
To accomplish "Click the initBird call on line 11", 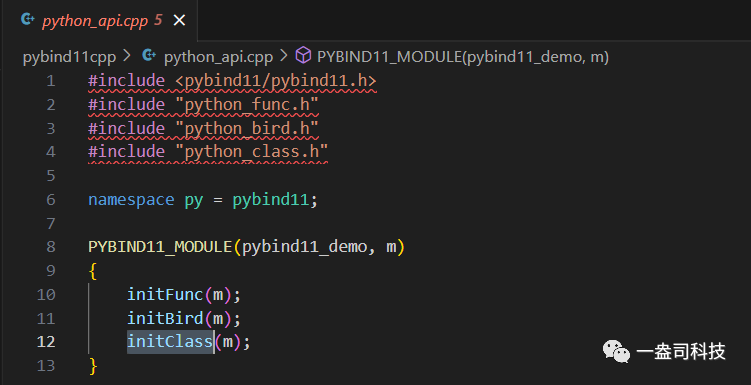I will pyautogui.click(x=165, y=318).
